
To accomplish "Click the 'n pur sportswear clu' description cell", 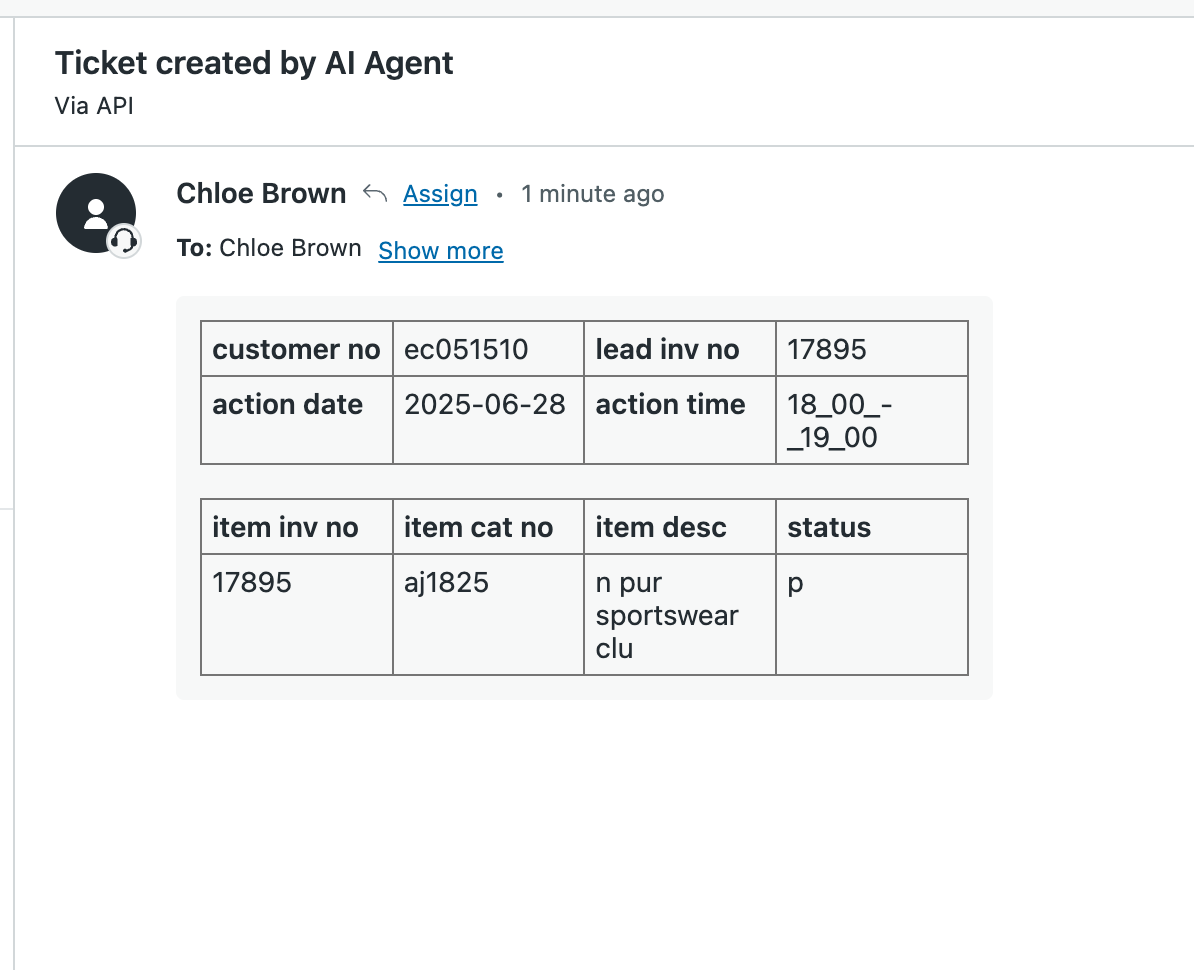I will (667, 615).
